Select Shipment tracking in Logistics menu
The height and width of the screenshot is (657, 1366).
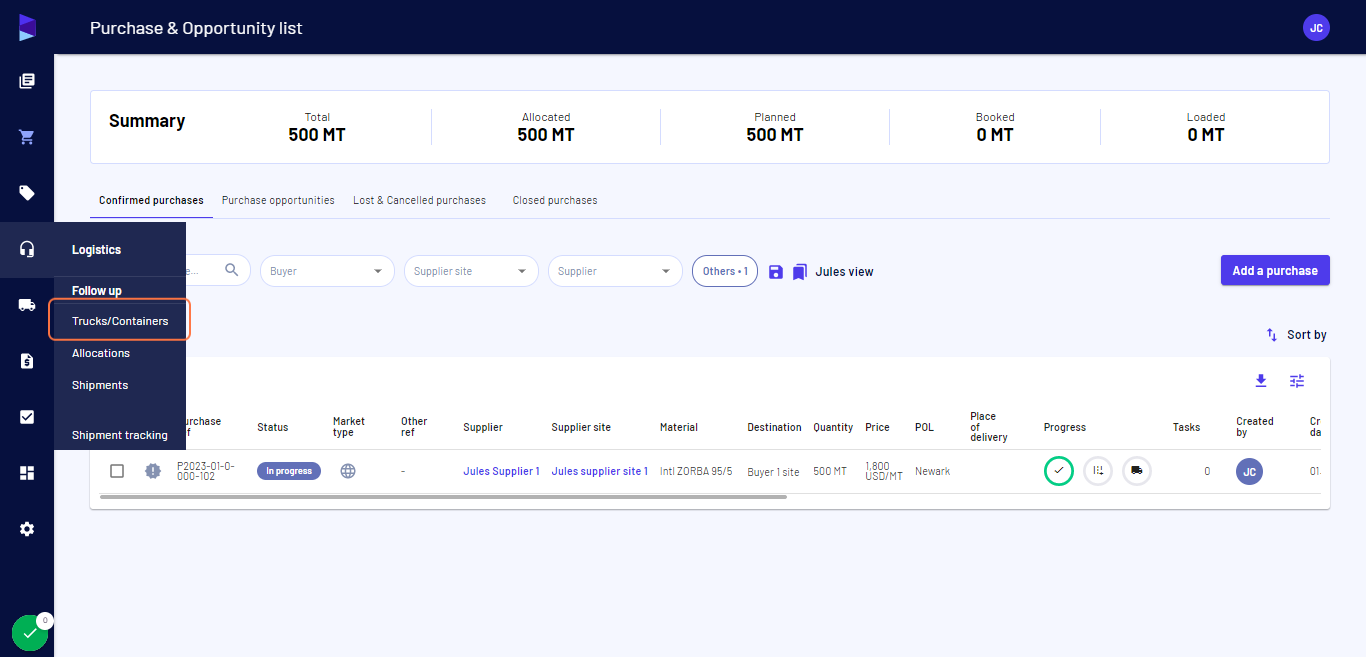(x=120, y=435)
